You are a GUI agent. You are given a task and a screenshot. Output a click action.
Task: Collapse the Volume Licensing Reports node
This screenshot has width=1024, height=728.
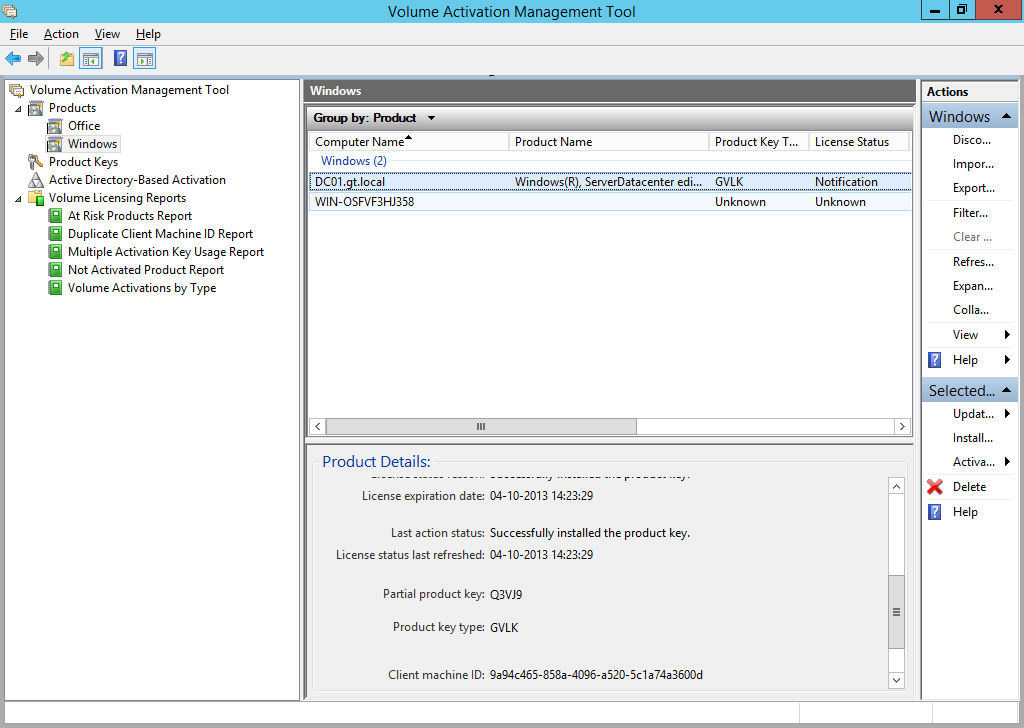tap(18, 198)
